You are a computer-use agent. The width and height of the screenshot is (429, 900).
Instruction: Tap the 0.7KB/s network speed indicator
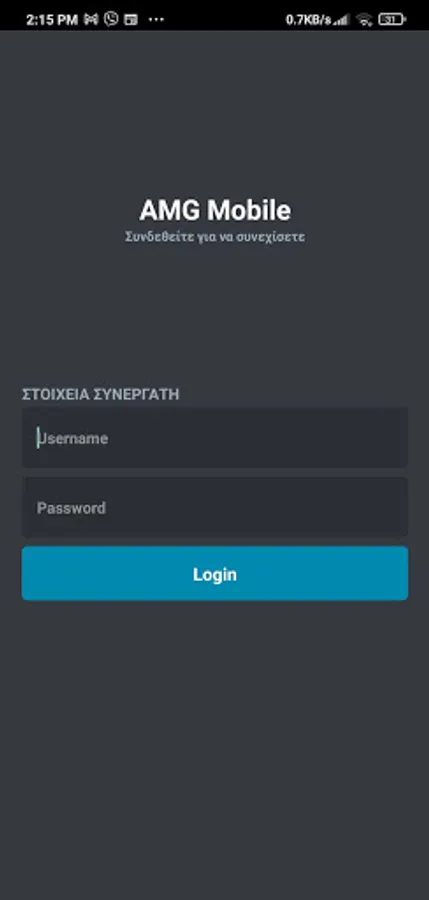coord(309,20)
